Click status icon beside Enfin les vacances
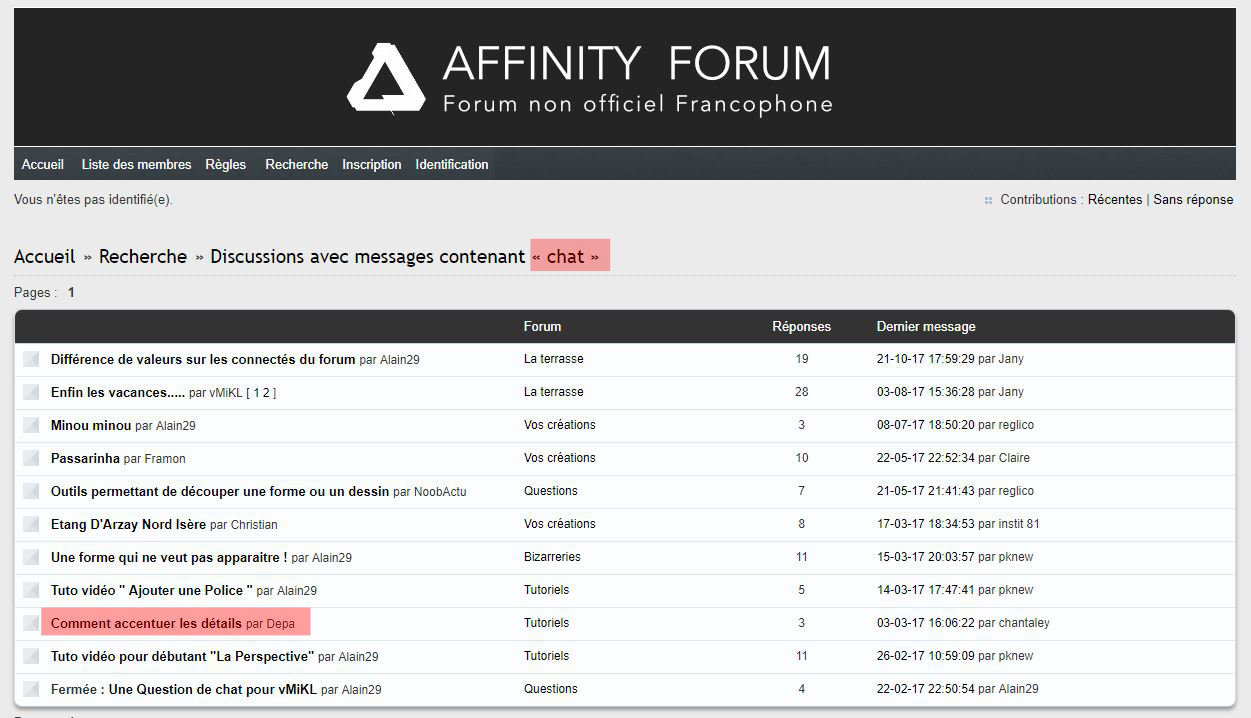Image resolution: width=1251 pixels, height=718 pixels. pyautogui.click(x=31, y=392)
